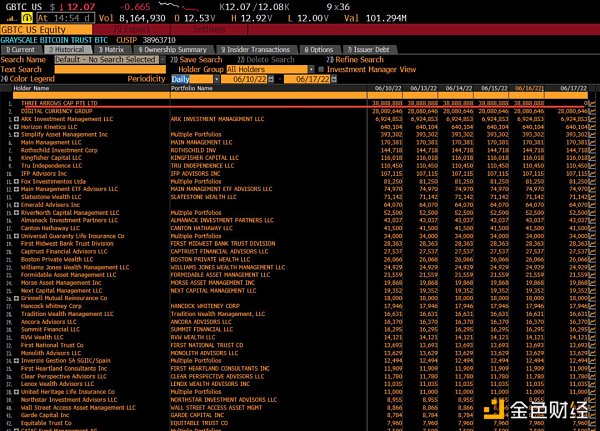This screenshot has height=431, width=600.
Task: Open the Insider Transactions tab
Action: [256, 50]
